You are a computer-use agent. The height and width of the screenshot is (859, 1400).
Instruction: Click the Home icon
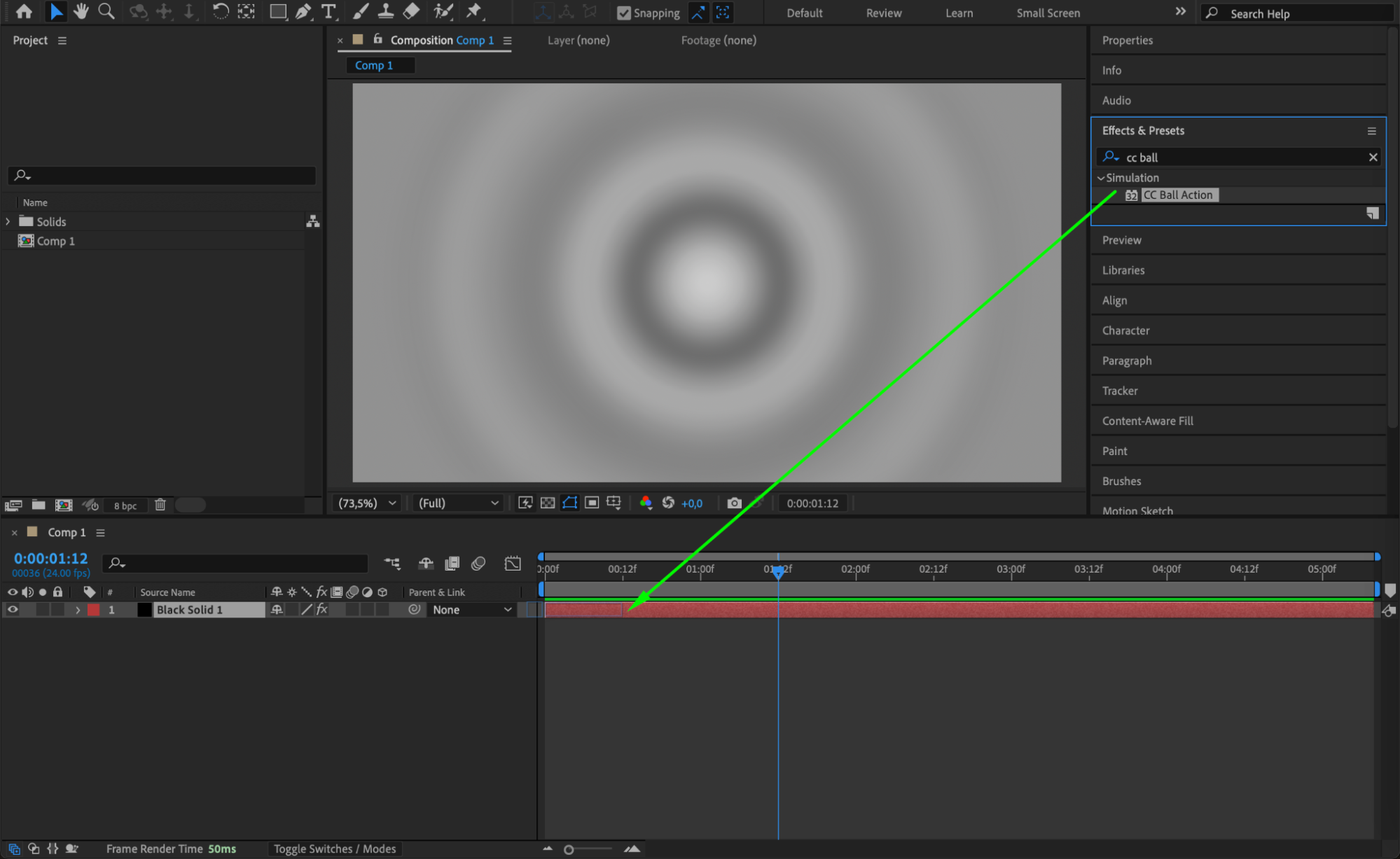(x=24, y=11)
